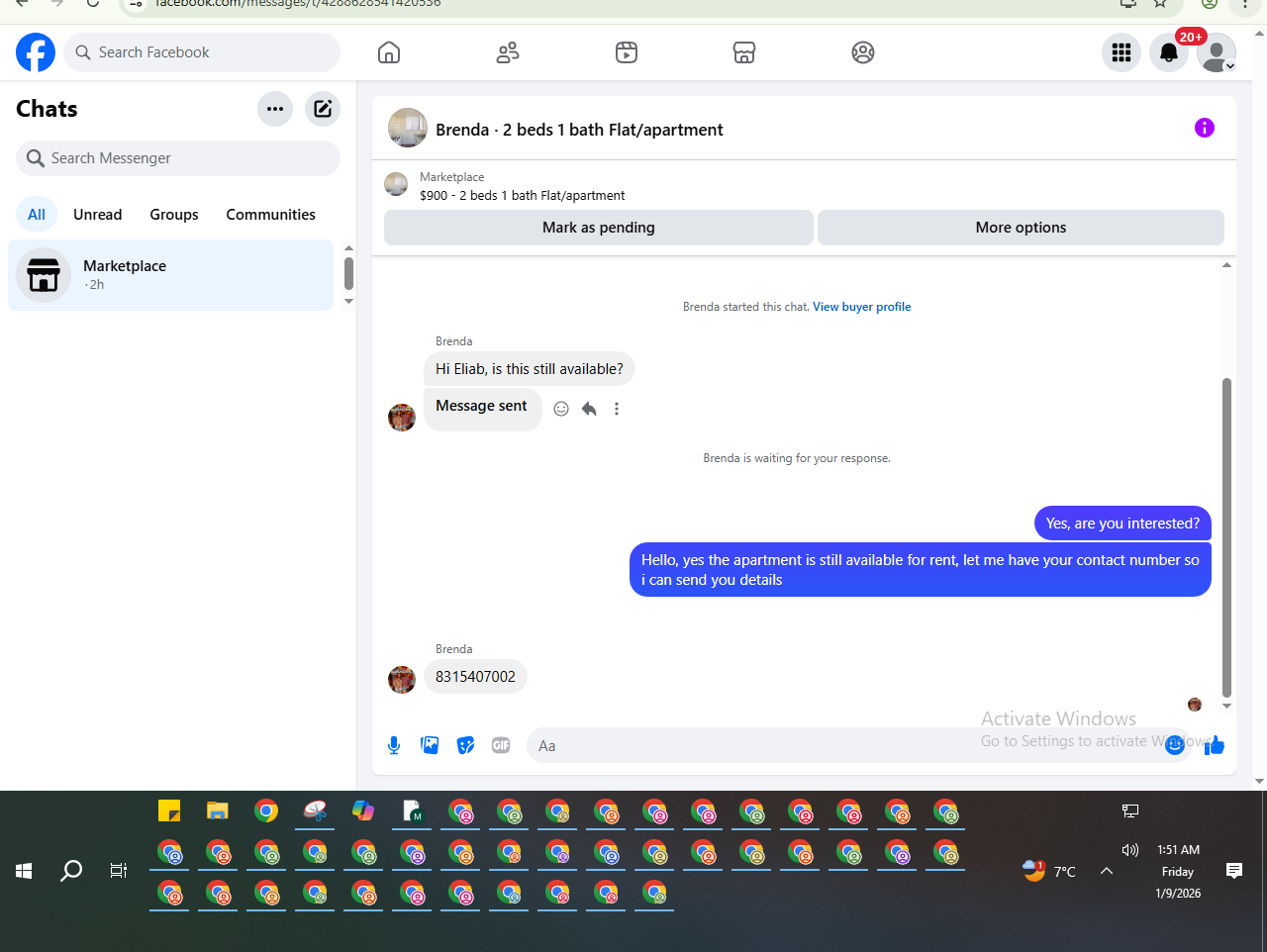Click the Marketplace listing thumbnail for $900
Screen dimensions: 1267x952
[396, 184]
